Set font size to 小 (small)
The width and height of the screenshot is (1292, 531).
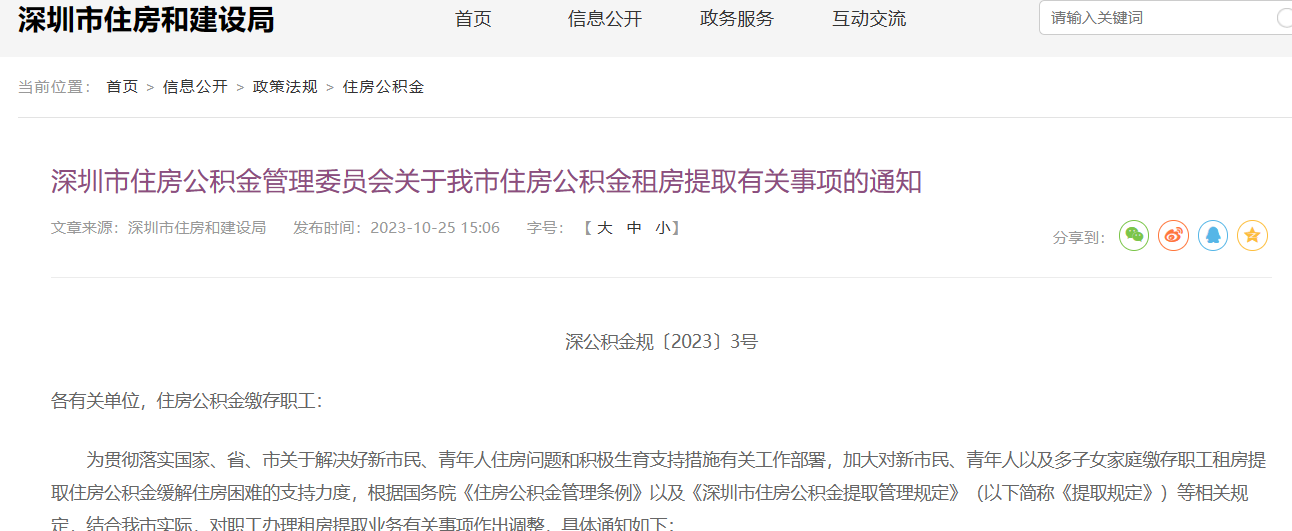(663, 228)
